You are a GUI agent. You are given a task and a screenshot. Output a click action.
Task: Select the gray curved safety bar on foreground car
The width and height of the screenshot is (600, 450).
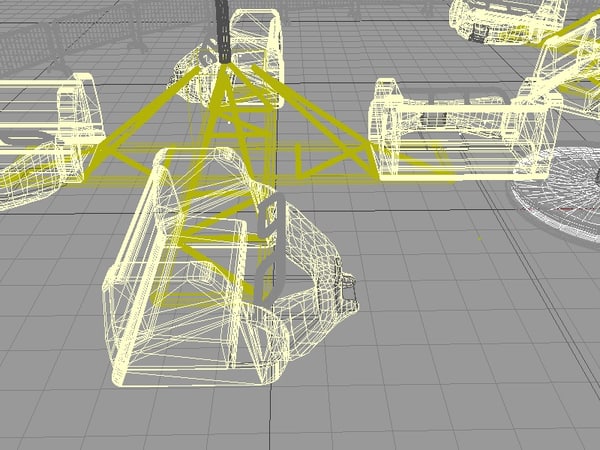(272, 248)
